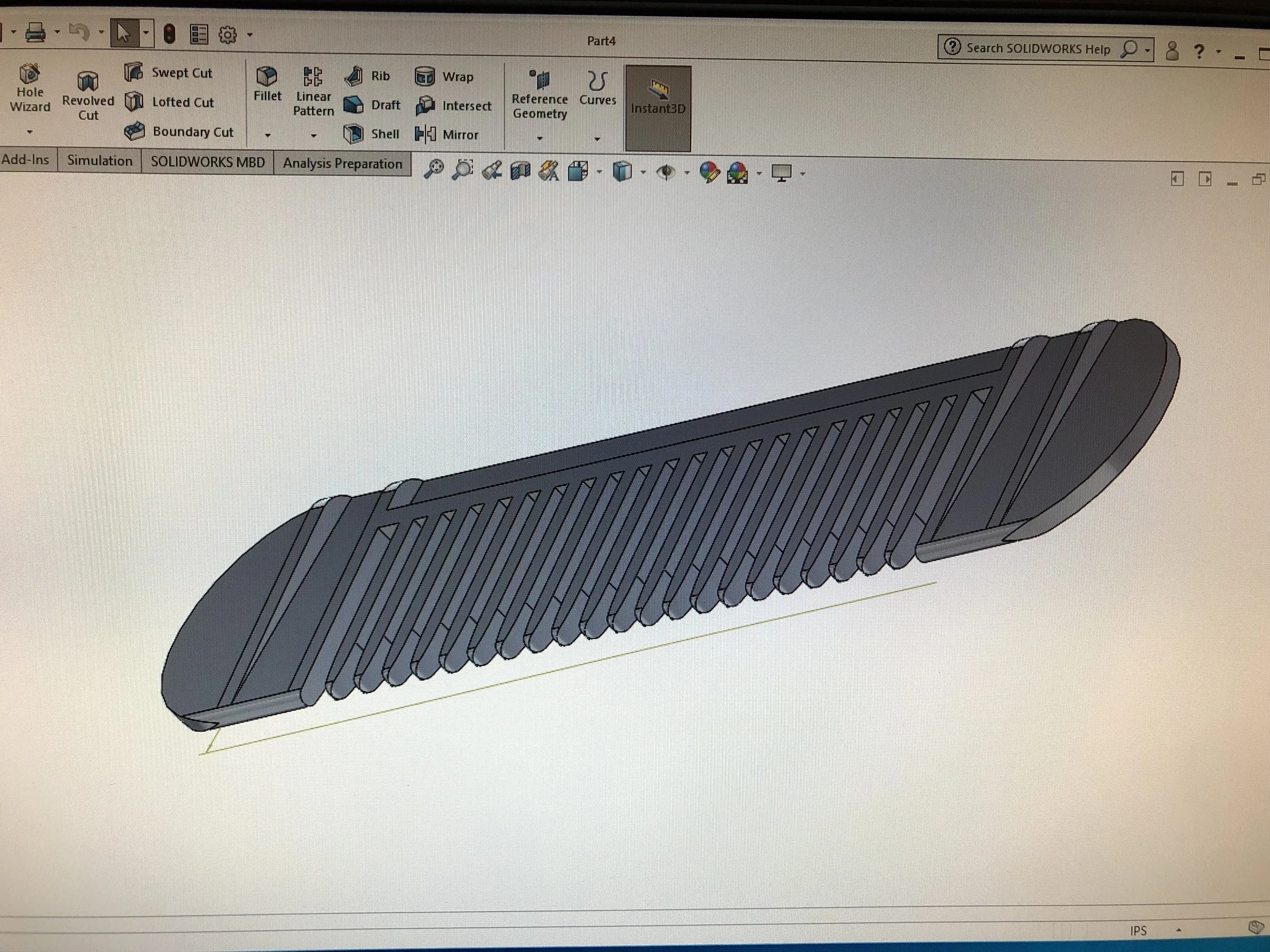The width and height of the screenshot is (1270, 952).
Task: Select the Fillet tool
Action: [x=267, y=77]
